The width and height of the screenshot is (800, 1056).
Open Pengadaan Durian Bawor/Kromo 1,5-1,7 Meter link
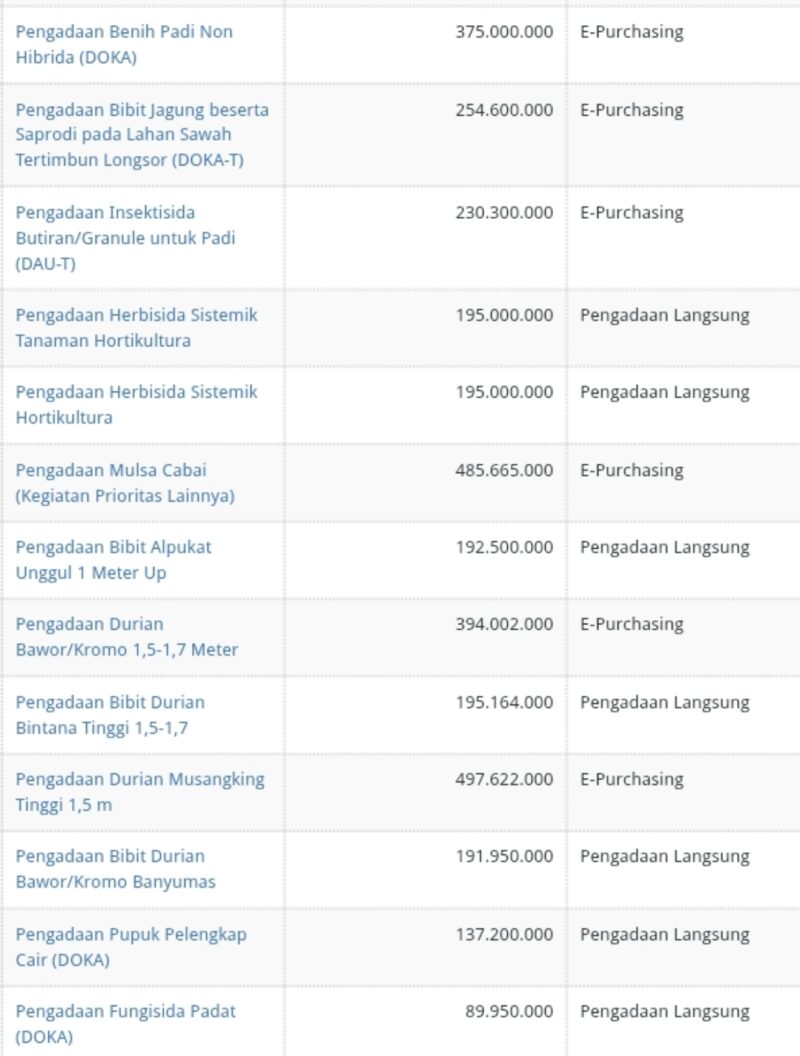pos(127,636)
